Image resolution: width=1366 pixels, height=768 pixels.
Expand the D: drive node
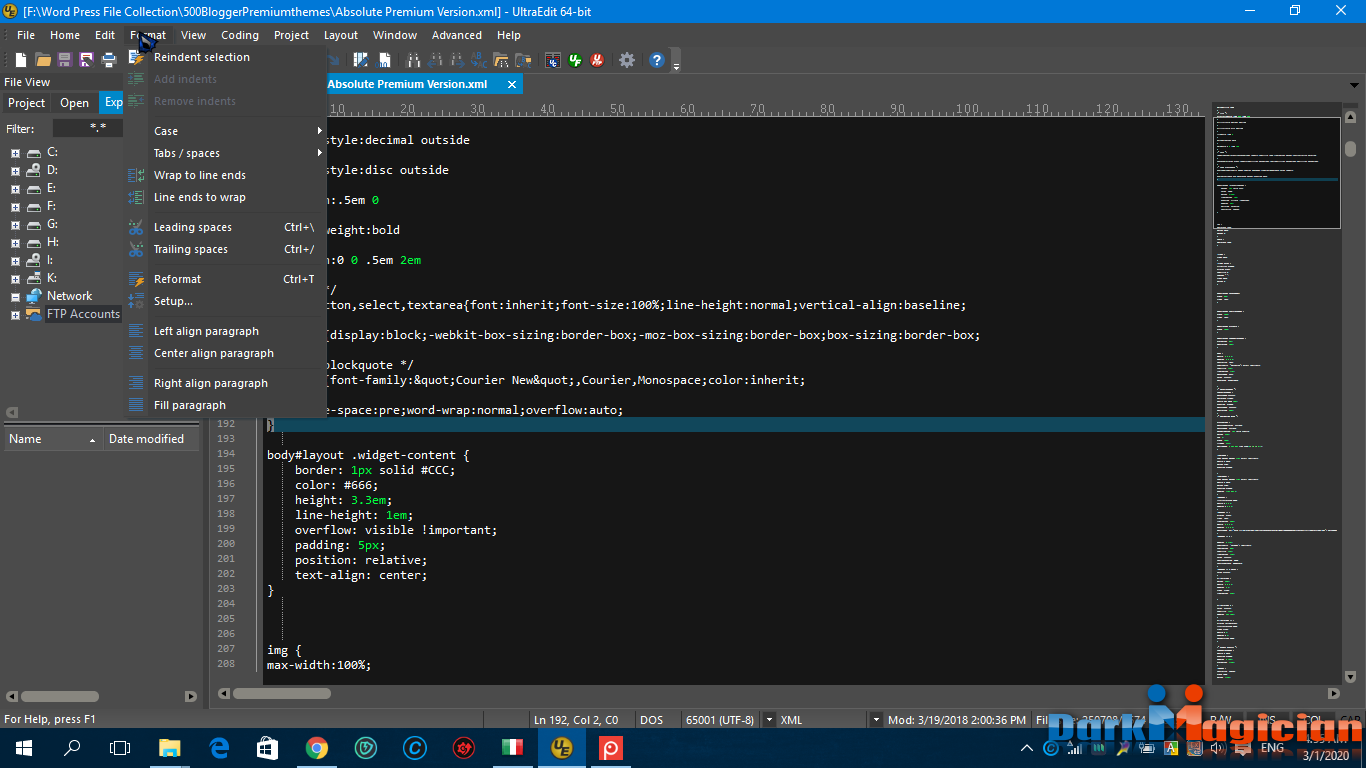click(15, 171)
